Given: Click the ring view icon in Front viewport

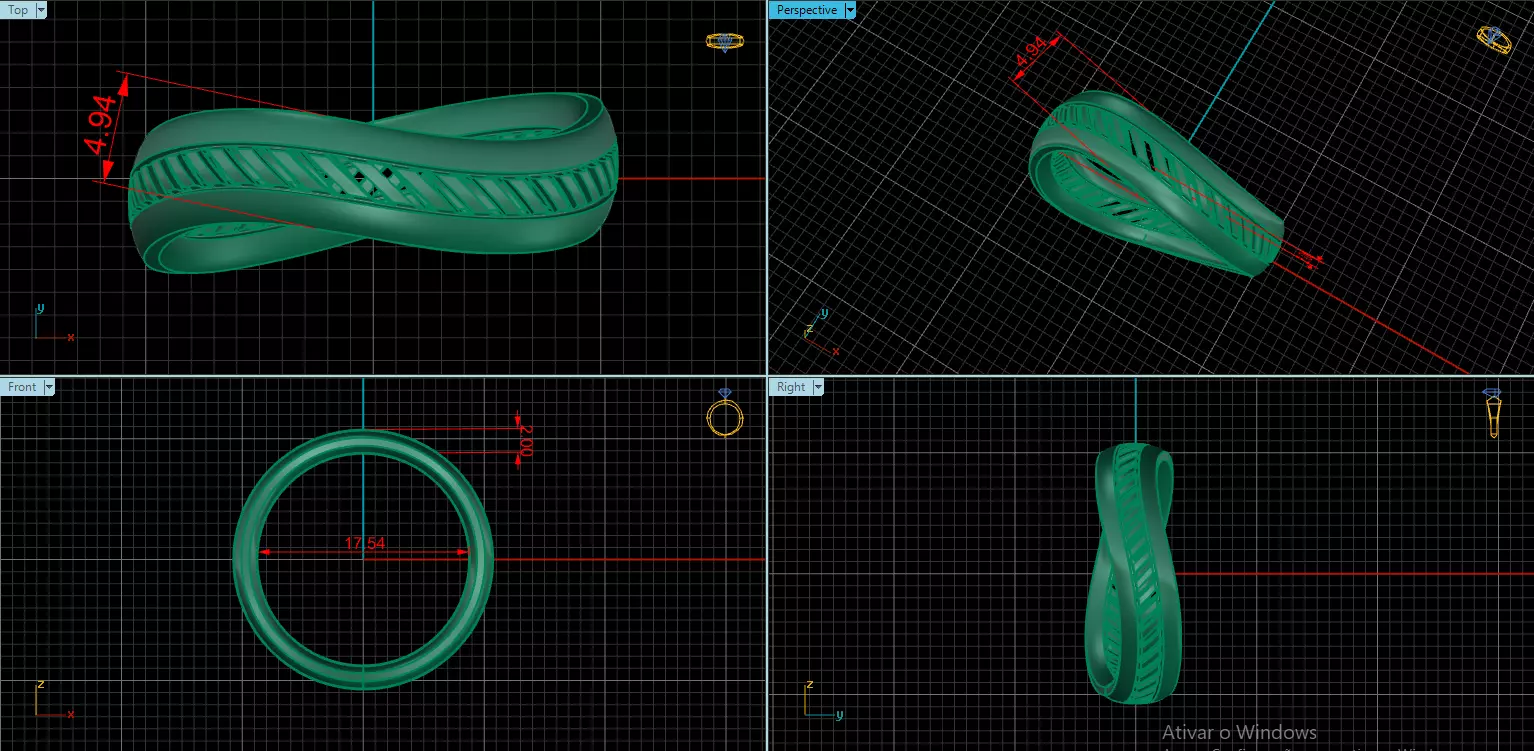Looking at the screenshot, I should coord(725,412).
